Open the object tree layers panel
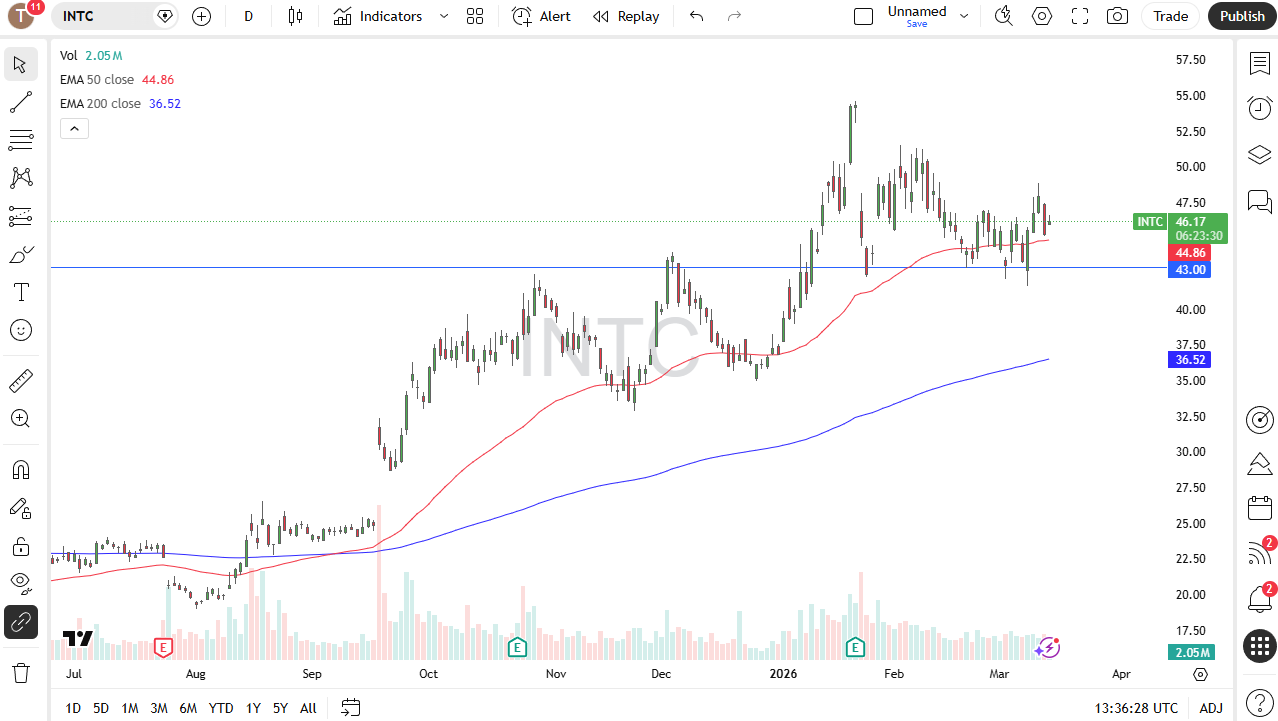This screenshot has width=1278, height=721. click(1259, 155)
